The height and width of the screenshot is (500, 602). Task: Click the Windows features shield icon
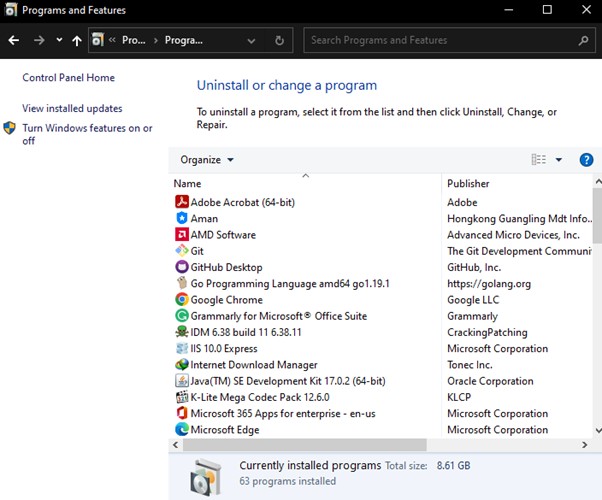[9, 128]
